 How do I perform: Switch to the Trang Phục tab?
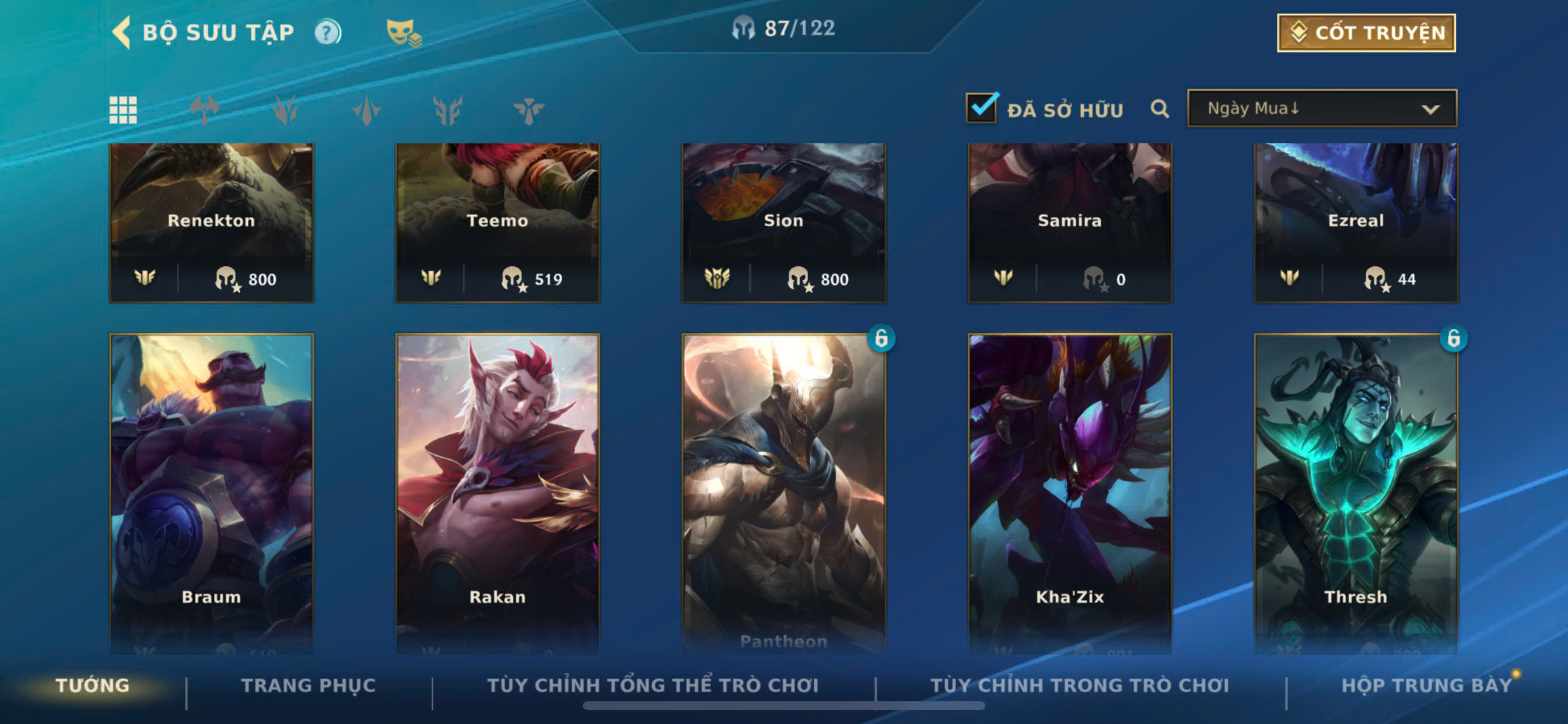308,685
